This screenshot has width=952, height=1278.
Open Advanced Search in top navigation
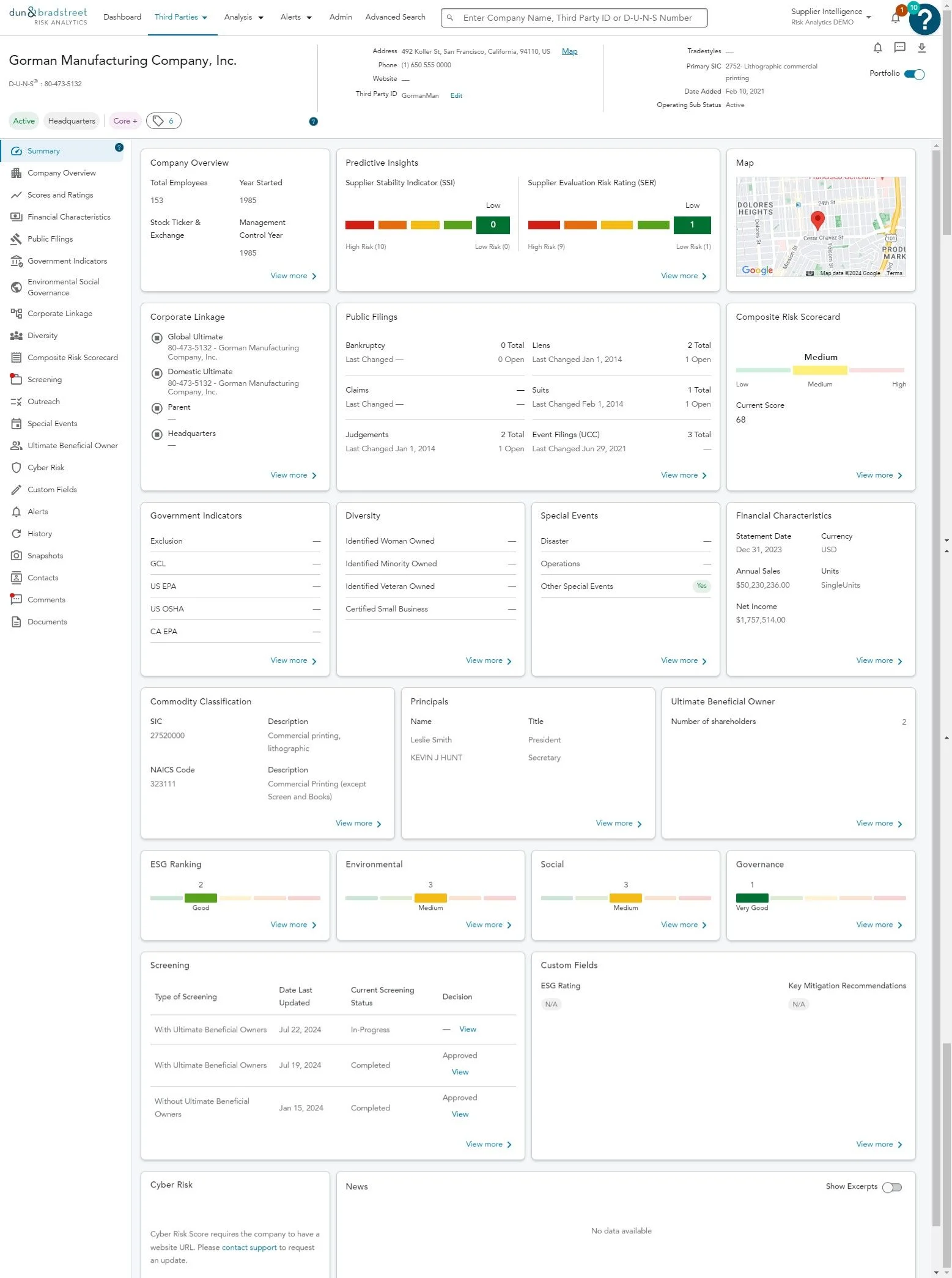point(395,17)
